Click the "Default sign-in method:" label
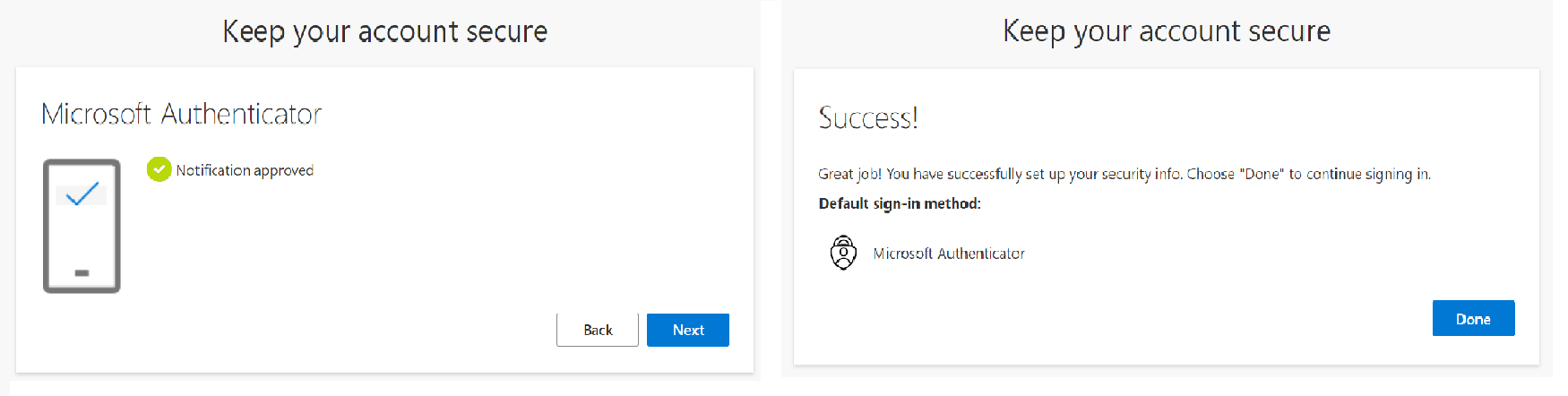 point(900,203)
